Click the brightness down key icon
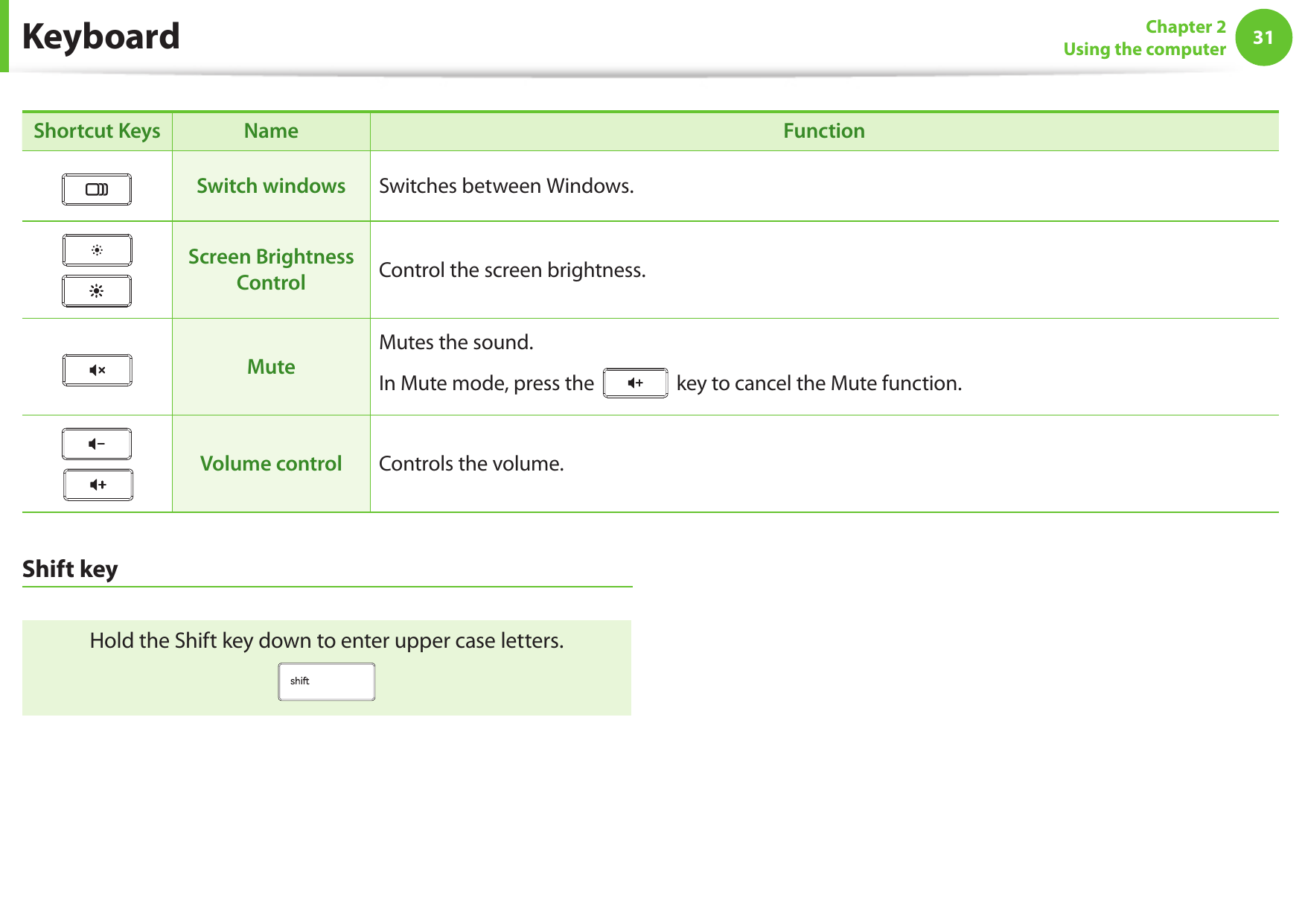1302x924 pixels. 97,250
